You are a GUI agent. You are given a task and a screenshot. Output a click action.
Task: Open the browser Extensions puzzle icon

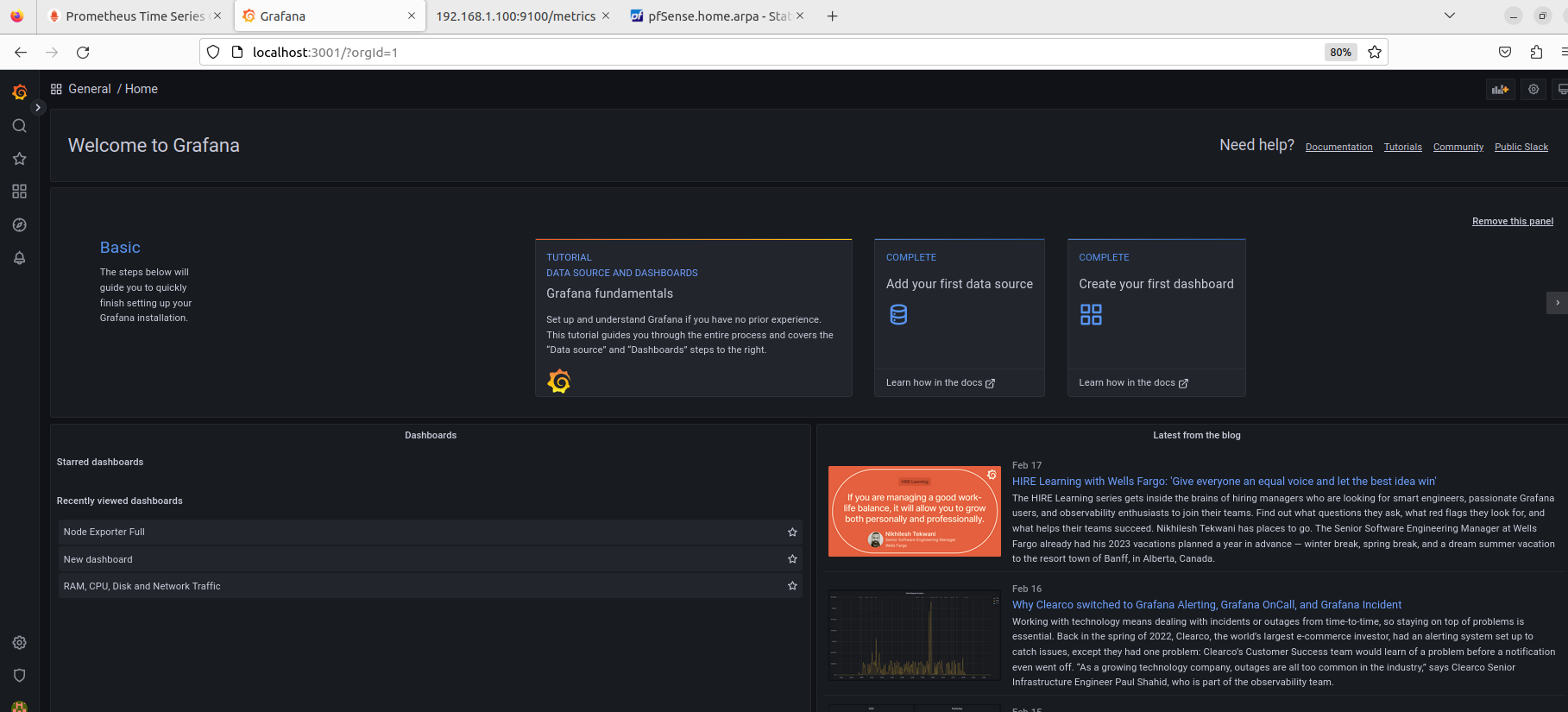[x=1536, y=52]
